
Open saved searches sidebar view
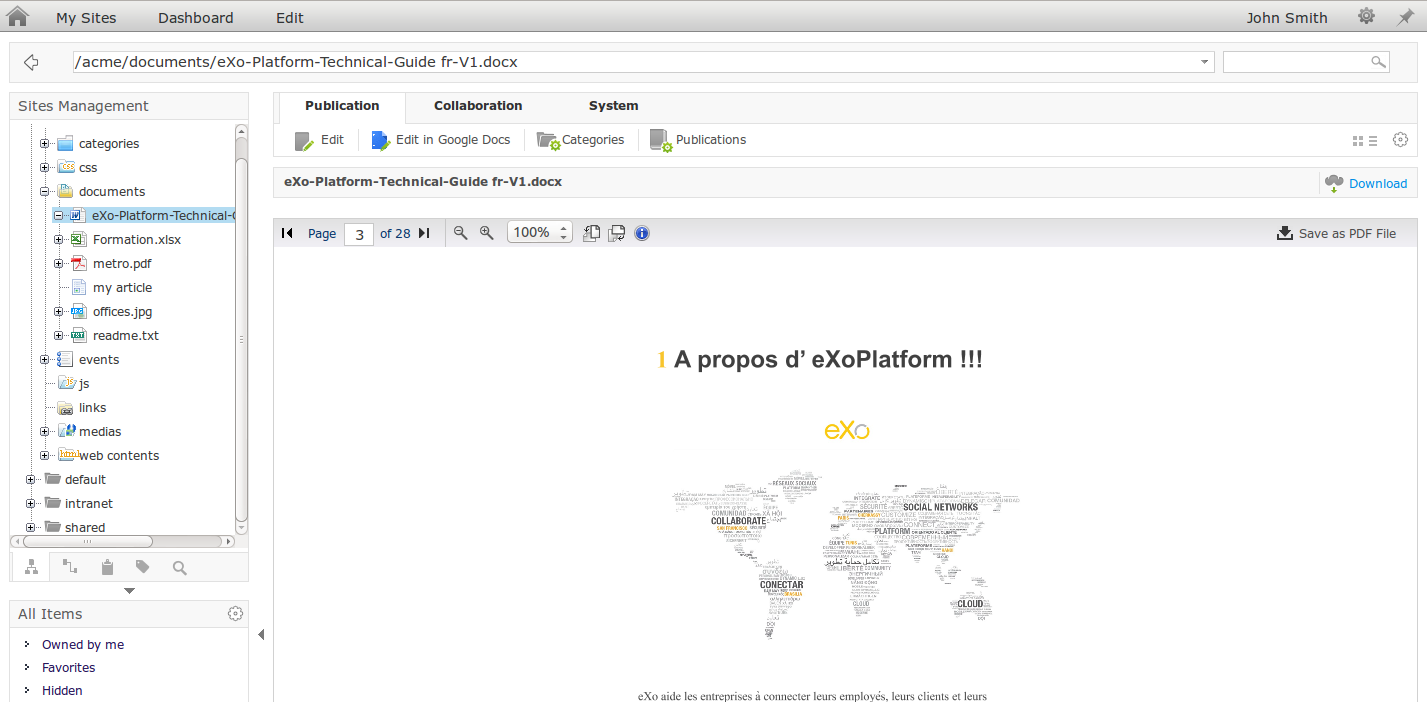pyautogui.click(x=180, y=567)
